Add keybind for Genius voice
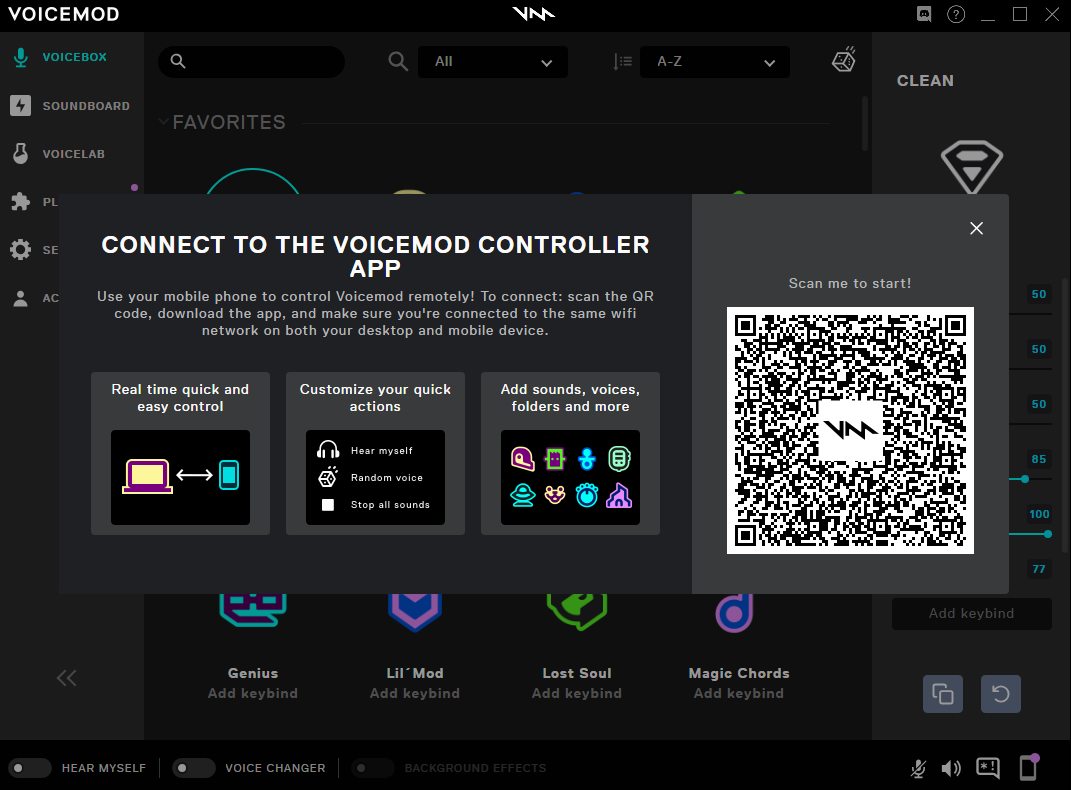The image size is (1071, 790). (x=253, y=693)
